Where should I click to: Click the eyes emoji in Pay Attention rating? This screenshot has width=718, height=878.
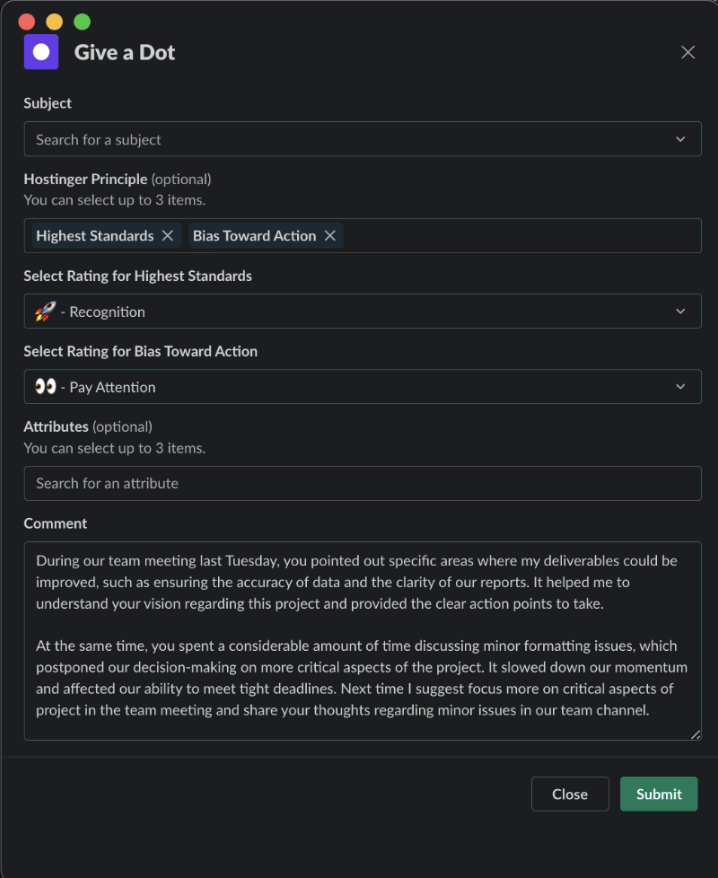coord(45,387)
